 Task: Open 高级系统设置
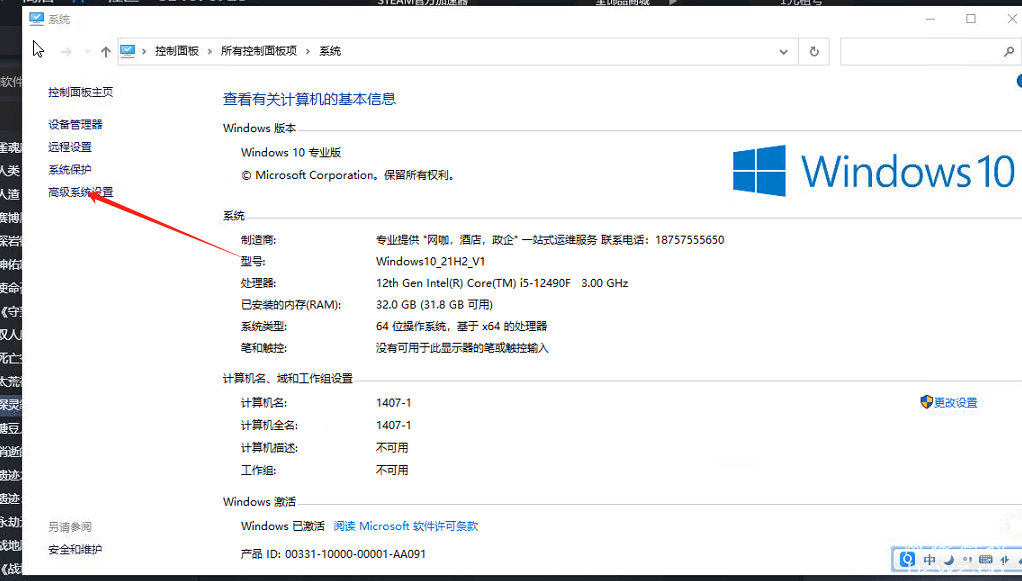[x=80, y=192]
